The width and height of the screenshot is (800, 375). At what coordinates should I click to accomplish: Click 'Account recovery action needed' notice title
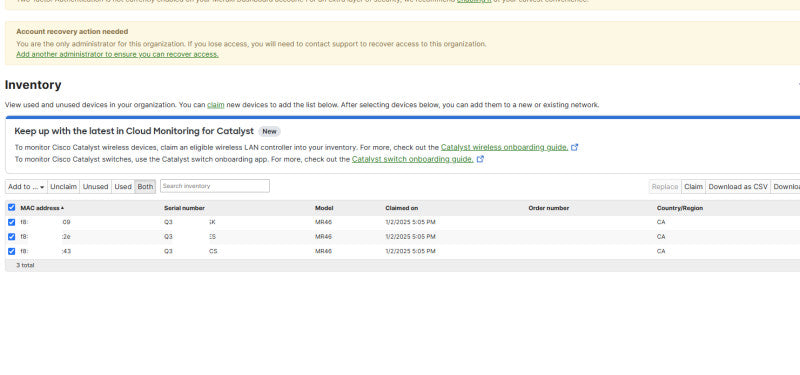coord(72,32)
